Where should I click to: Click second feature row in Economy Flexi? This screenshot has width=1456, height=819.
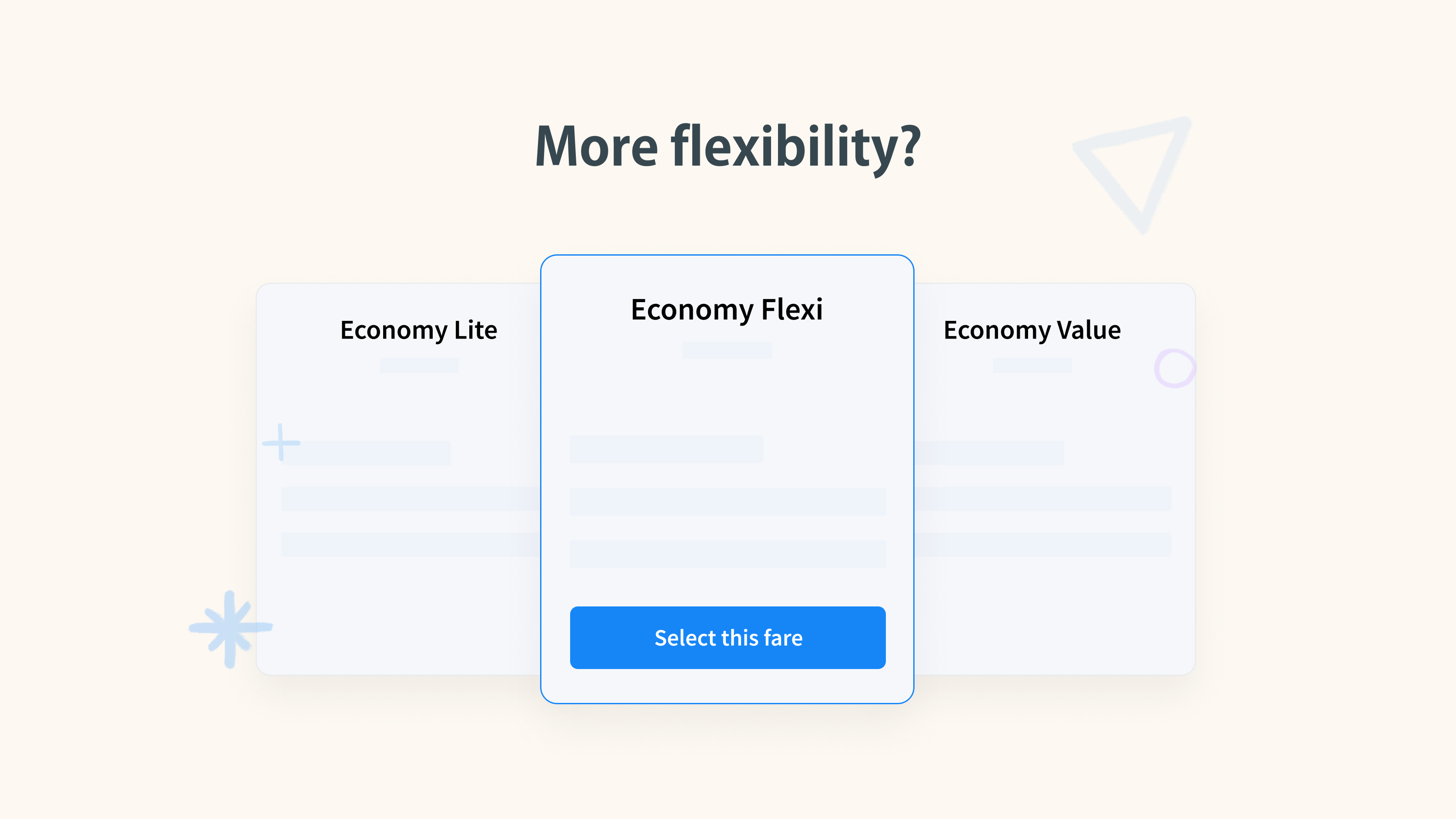(x=728, y=502)
